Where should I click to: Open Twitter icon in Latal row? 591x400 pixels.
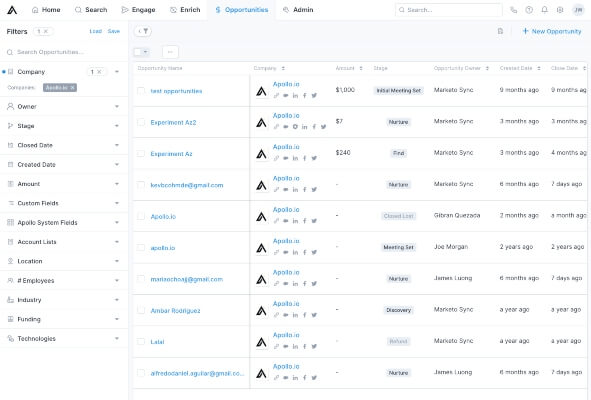[314, 346]
